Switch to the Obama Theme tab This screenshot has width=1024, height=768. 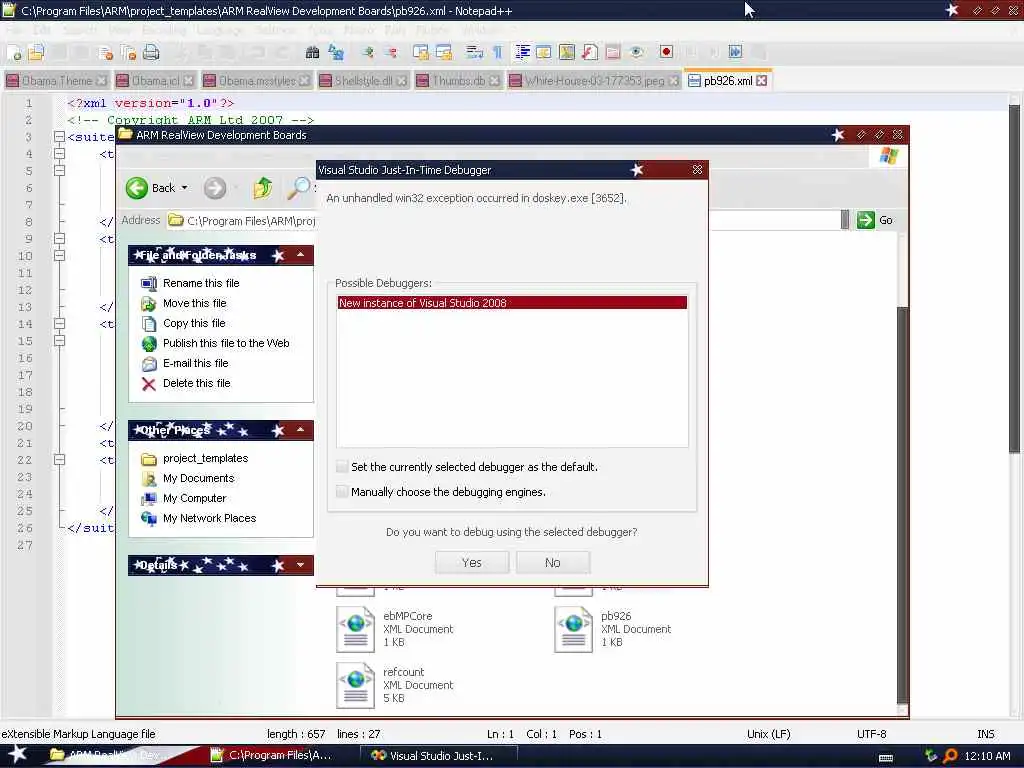tap(56, 81)
